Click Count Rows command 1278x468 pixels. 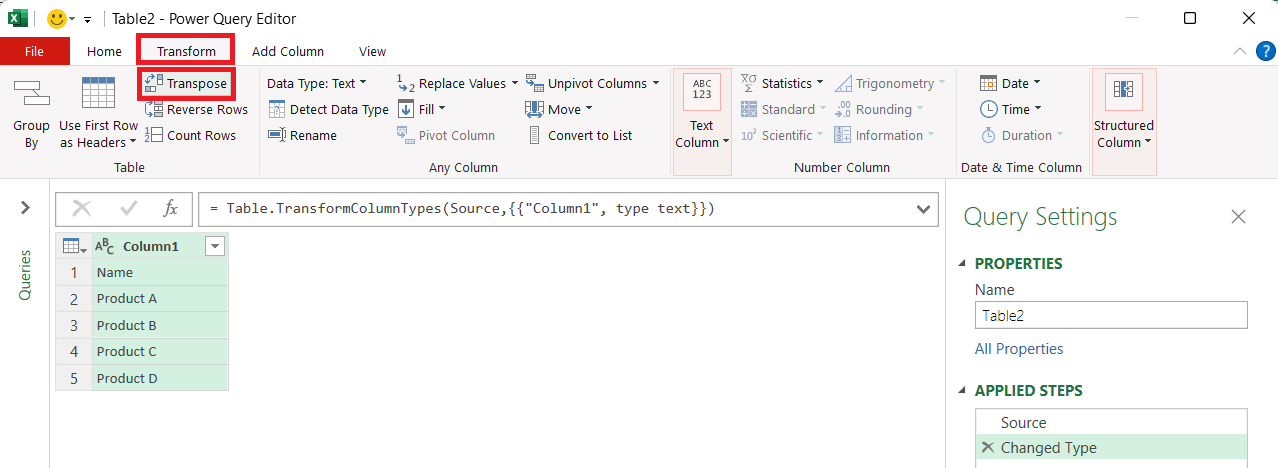point(191,136)
